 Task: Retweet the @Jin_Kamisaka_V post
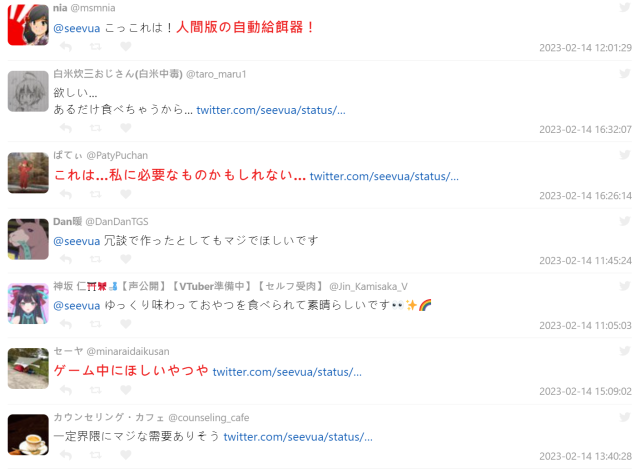click(96, 324)
